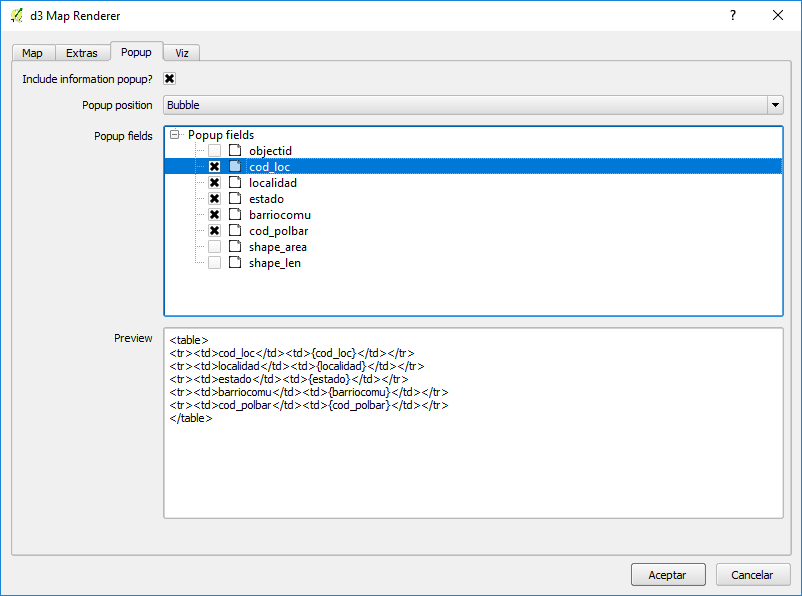Screen dimensions: 802x596
Task: Click the document icon beside objectid
Action: pyautogui.click(x=235, y=151)
